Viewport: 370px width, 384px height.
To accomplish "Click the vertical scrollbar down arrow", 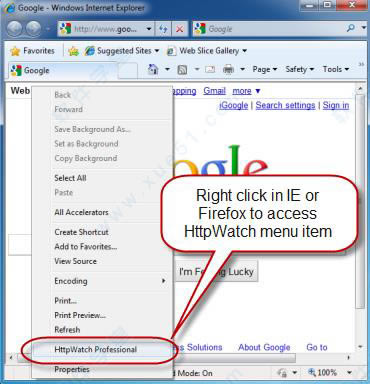I will [x=360, y=347].
